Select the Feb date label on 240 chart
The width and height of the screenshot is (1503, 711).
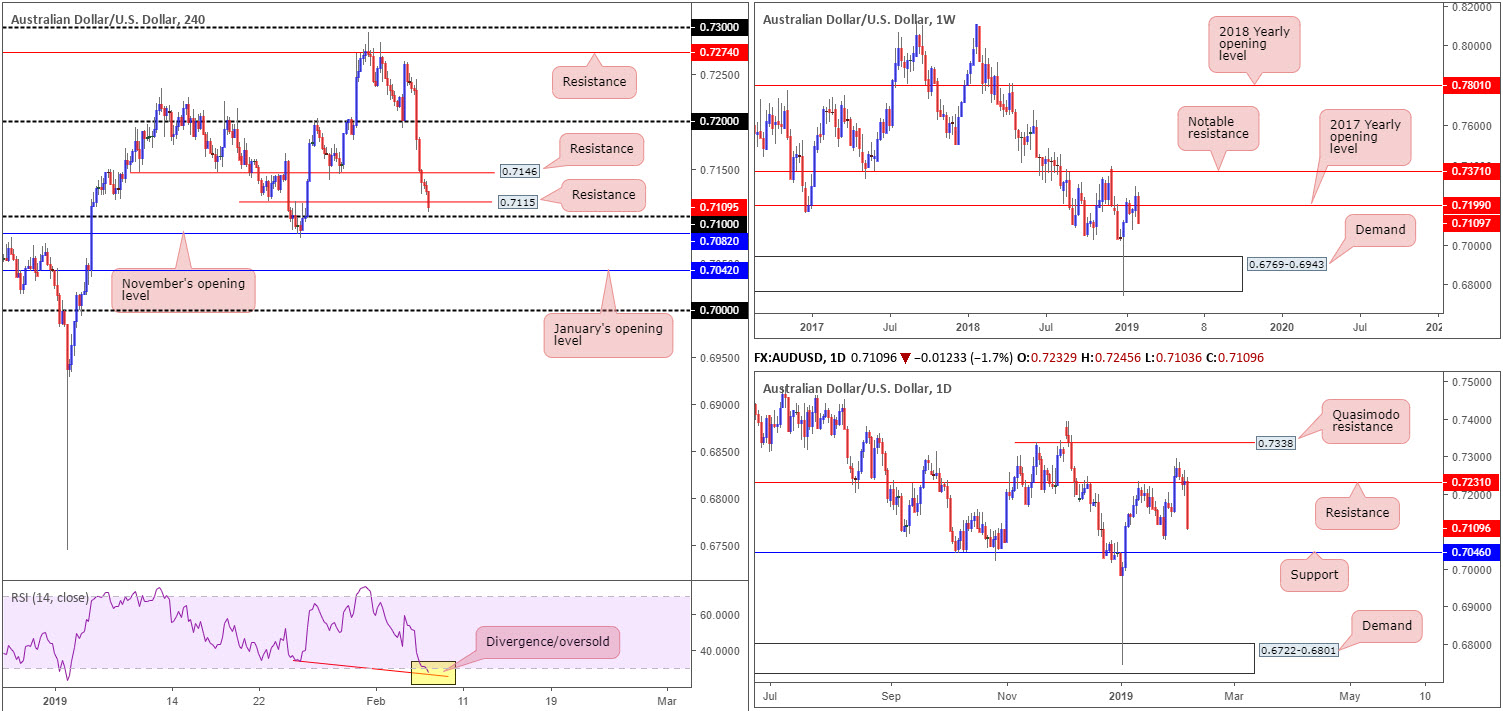[x=376, y=702]
